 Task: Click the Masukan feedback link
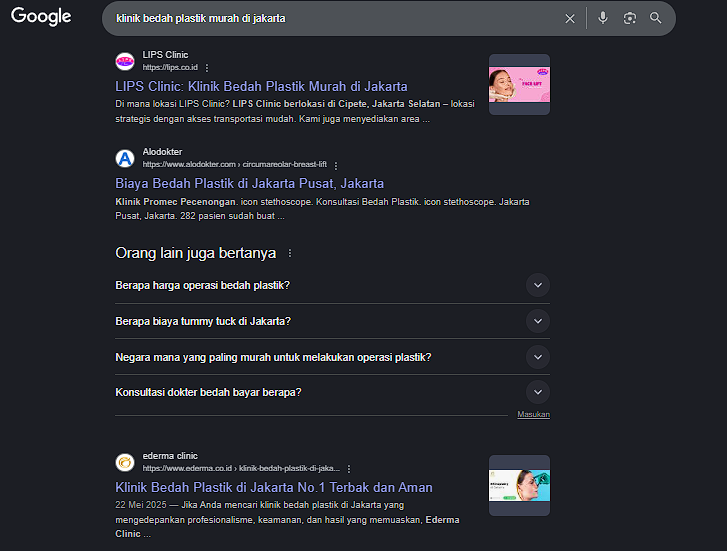click(533, 414)
